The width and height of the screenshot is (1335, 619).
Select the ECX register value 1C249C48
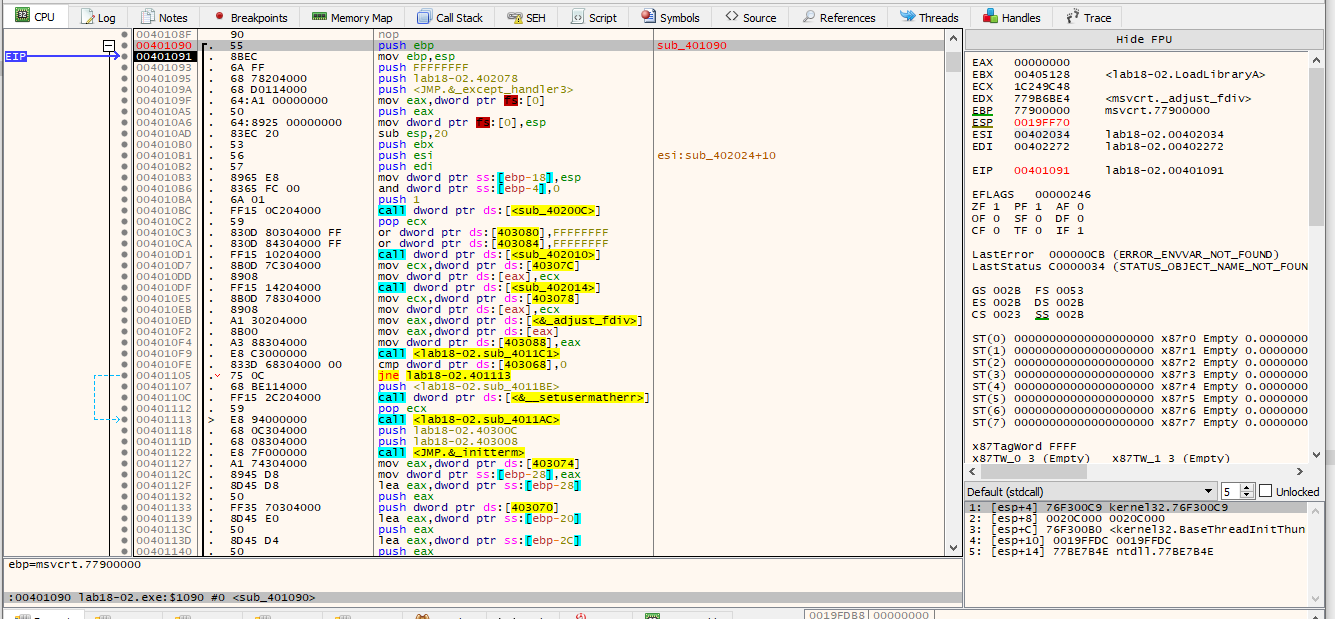coord(1041,86)
